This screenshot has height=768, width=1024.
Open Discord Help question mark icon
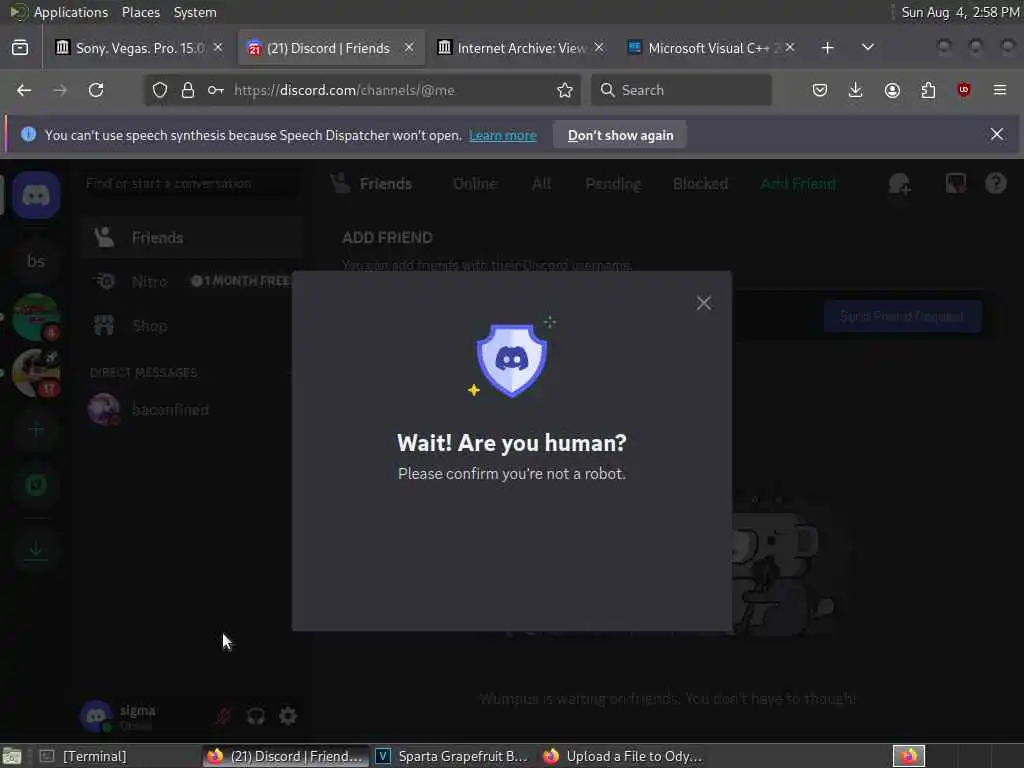(996, 184)
